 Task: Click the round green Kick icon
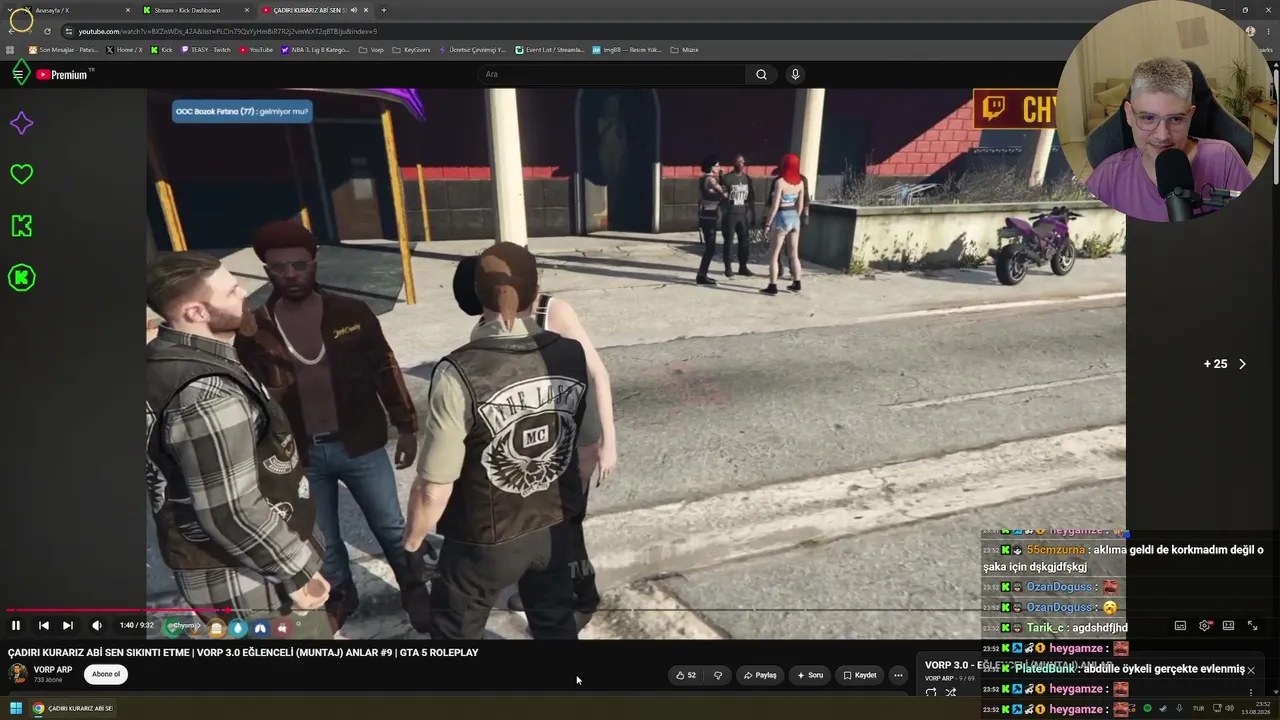pyautogui.click(x=21, y=278)
